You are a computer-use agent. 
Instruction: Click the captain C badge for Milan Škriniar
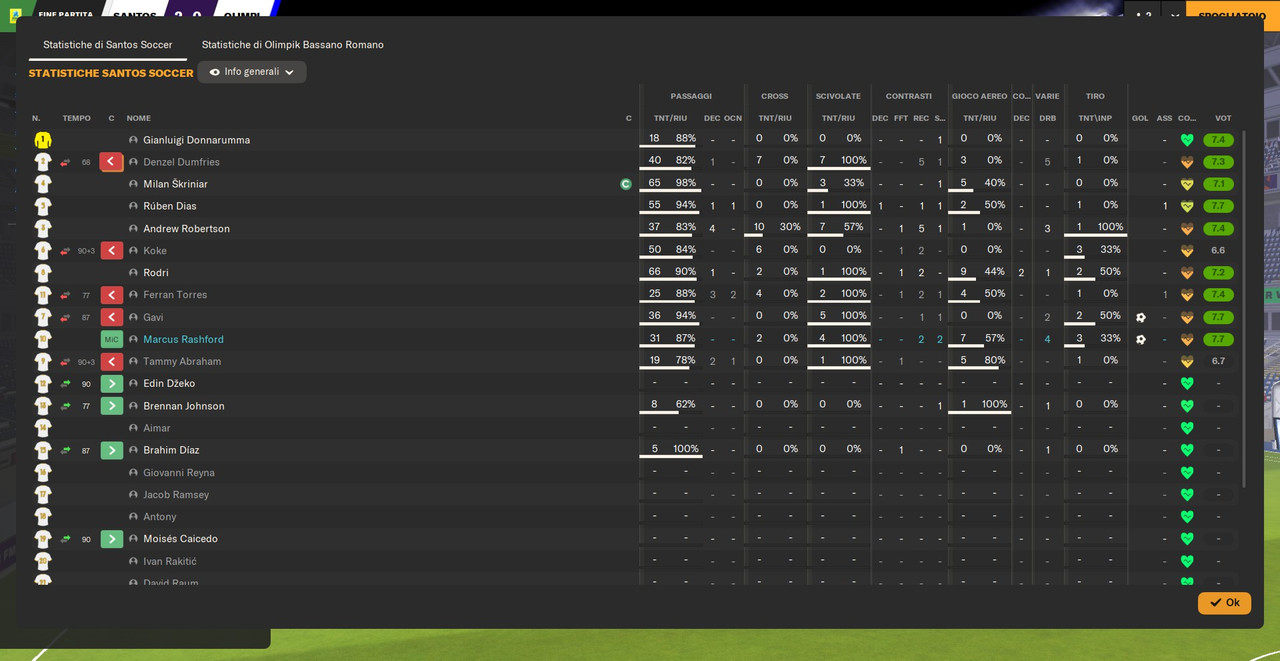(x=626, y=184)
